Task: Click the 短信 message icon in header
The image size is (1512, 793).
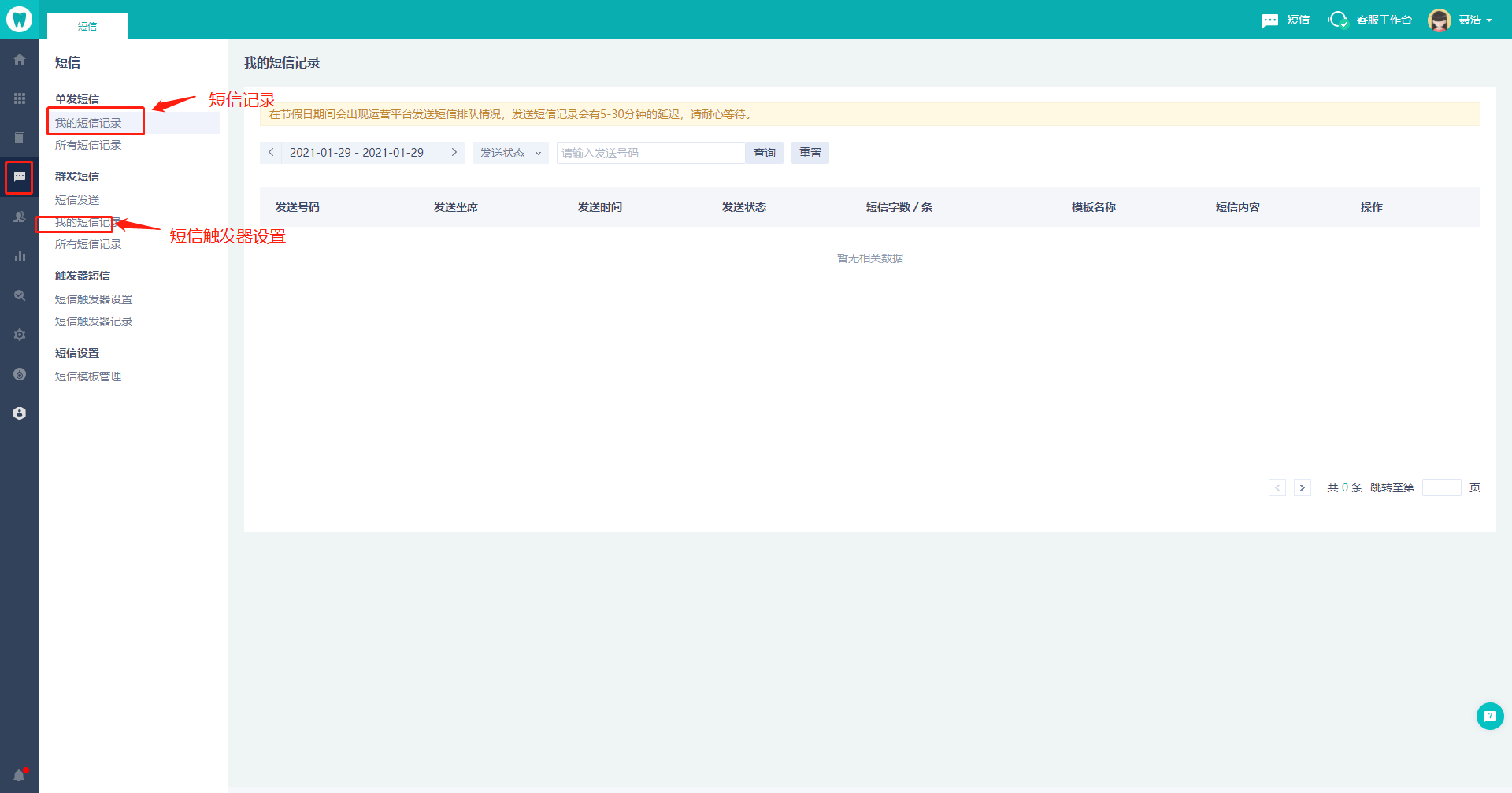Action: point(1270,20)
